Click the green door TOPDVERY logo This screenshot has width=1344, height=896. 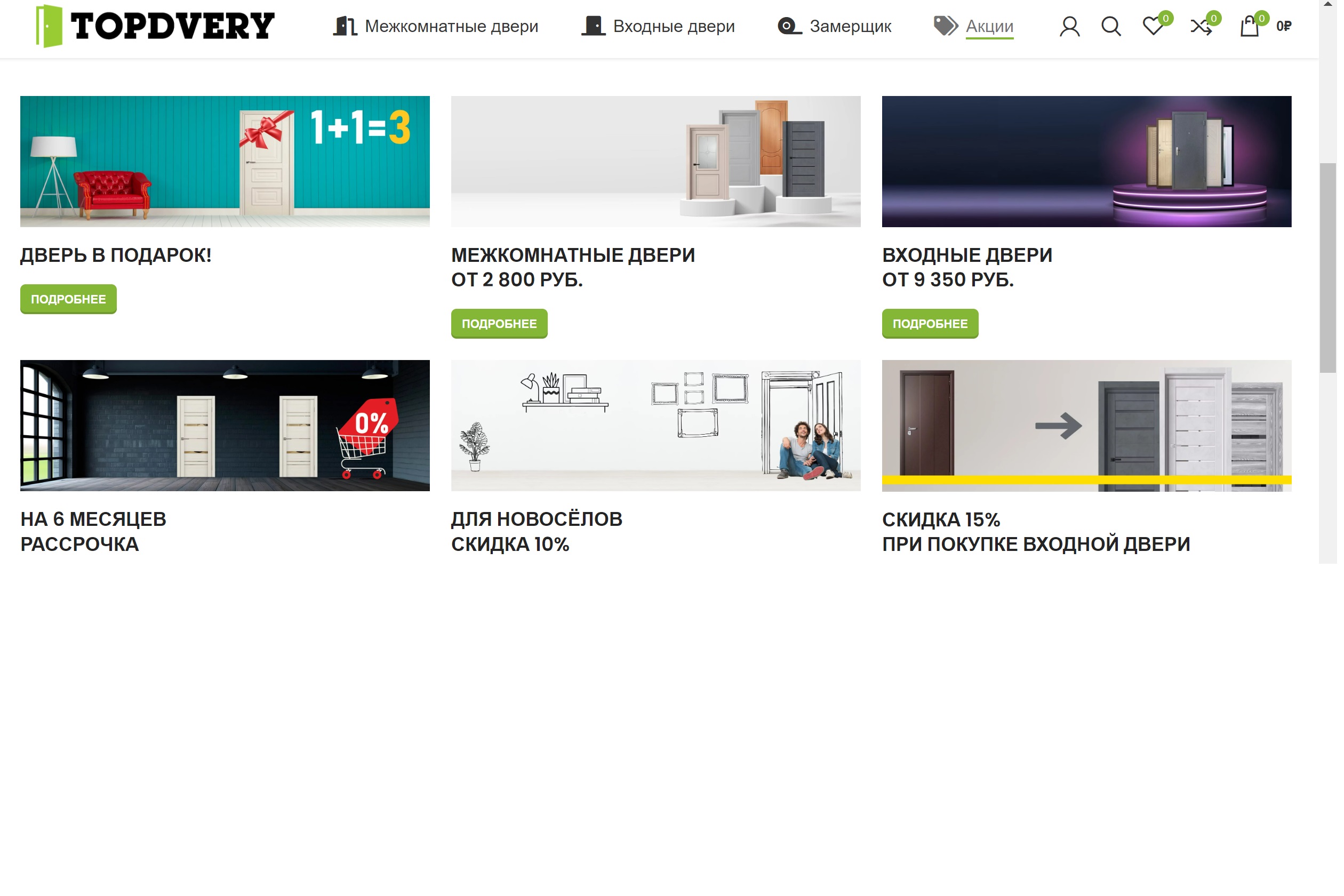pyautogui.click(x=155, y=26)
